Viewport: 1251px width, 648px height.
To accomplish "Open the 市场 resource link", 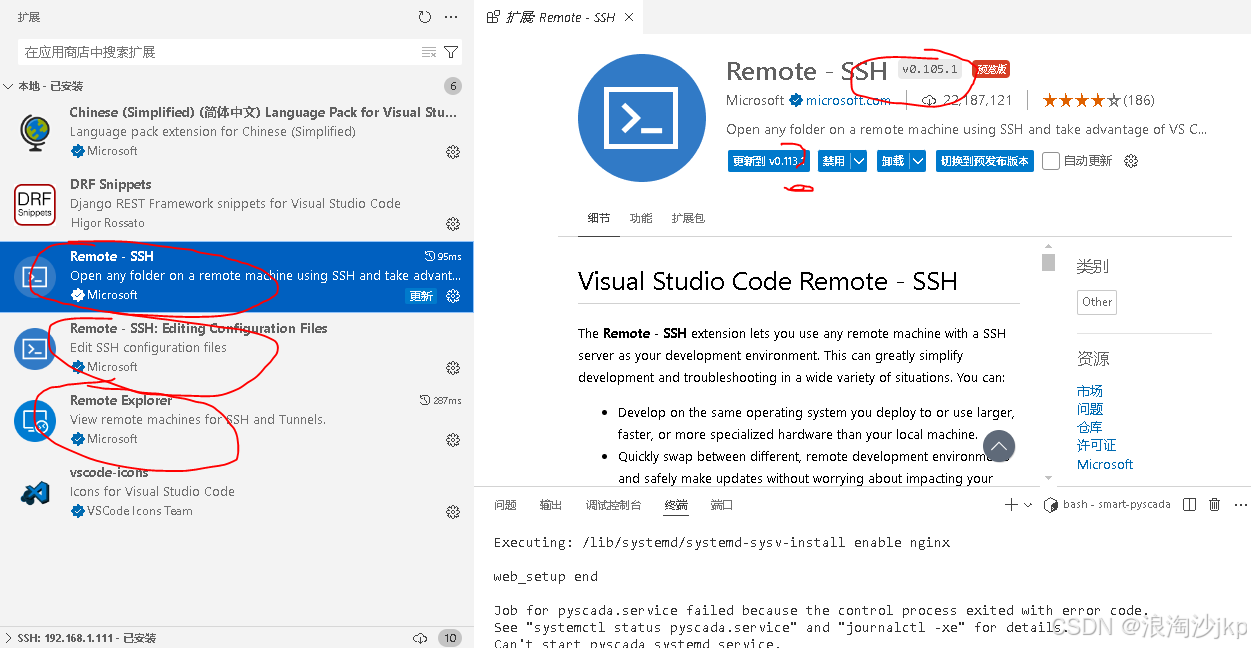I will [x=1090, y=391].
